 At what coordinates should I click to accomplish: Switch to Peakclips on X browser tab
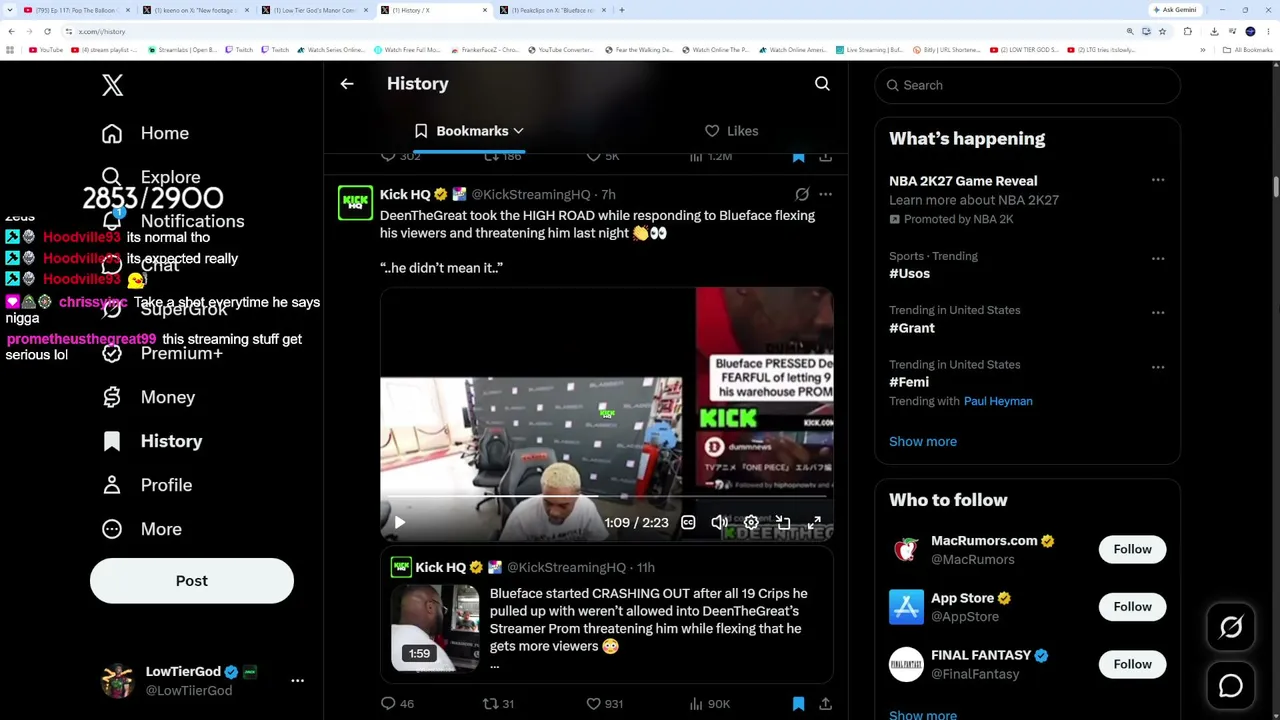pyautogui.click(x=553, y=10)
